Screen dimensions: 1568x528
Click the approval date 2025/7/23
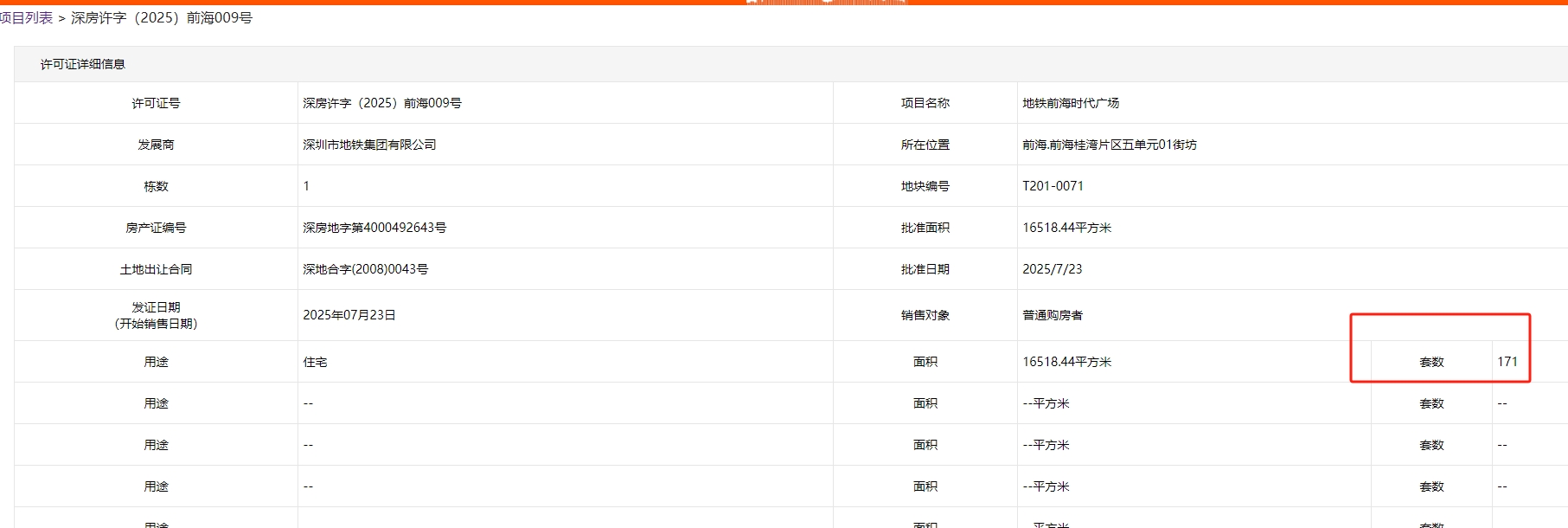[x=1053, y=269]
